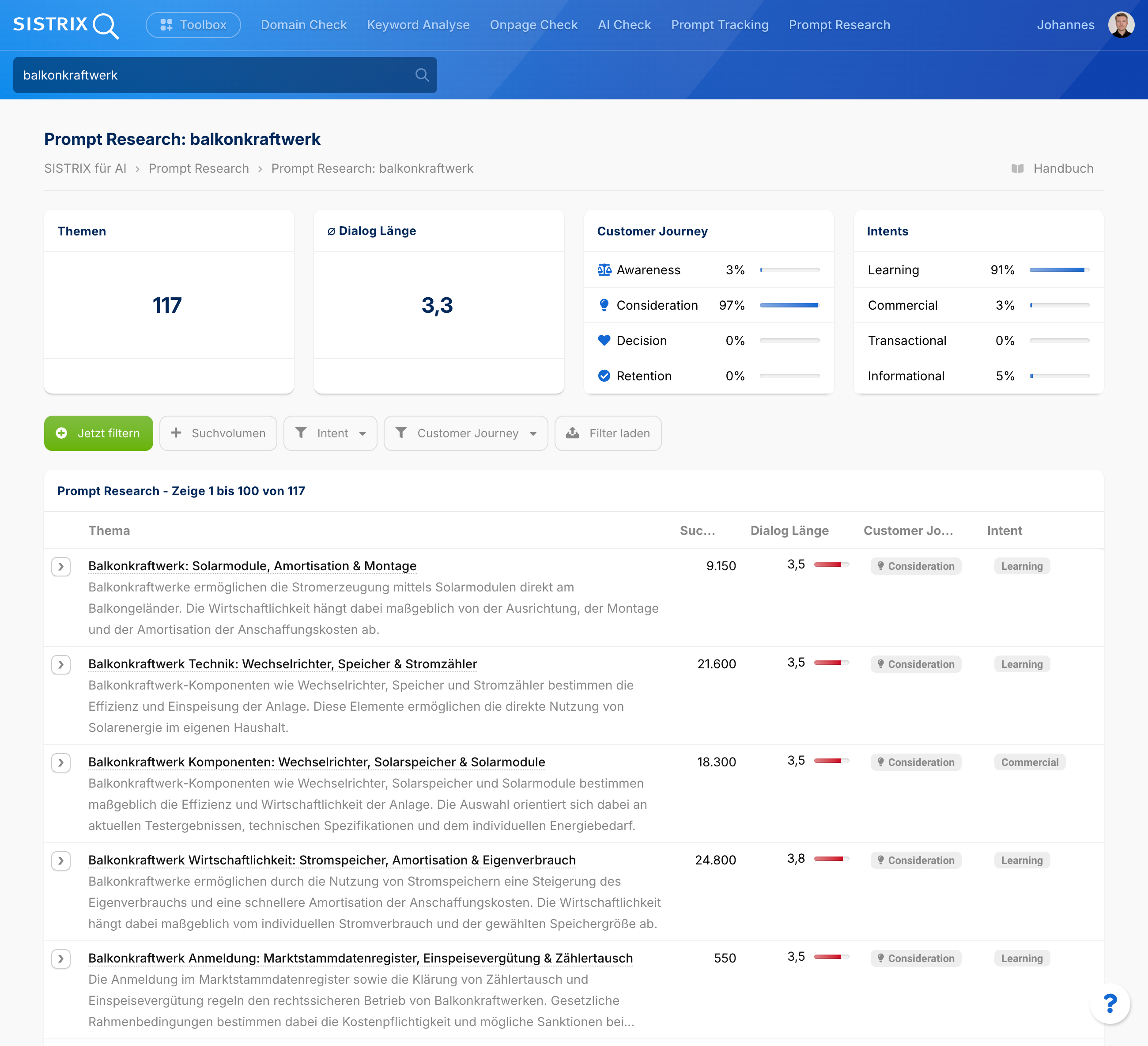1148x1046 pixels.
Task: Click the Consideration lightbulb icon in Customer Journey
Action: tap(604, 305)
